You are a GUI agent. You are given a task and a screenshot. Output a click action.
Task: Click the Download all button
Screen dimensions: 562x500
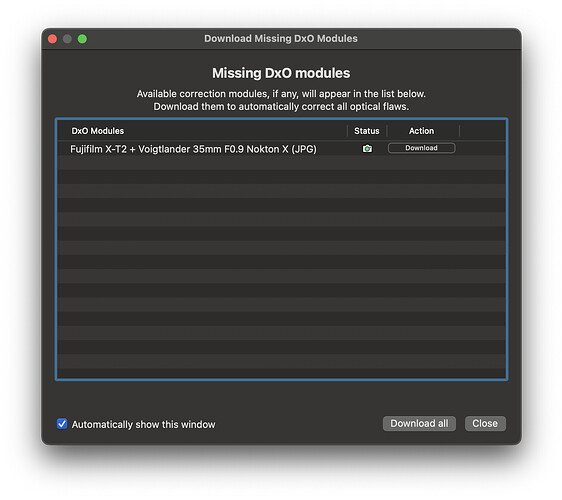point(419,423)
